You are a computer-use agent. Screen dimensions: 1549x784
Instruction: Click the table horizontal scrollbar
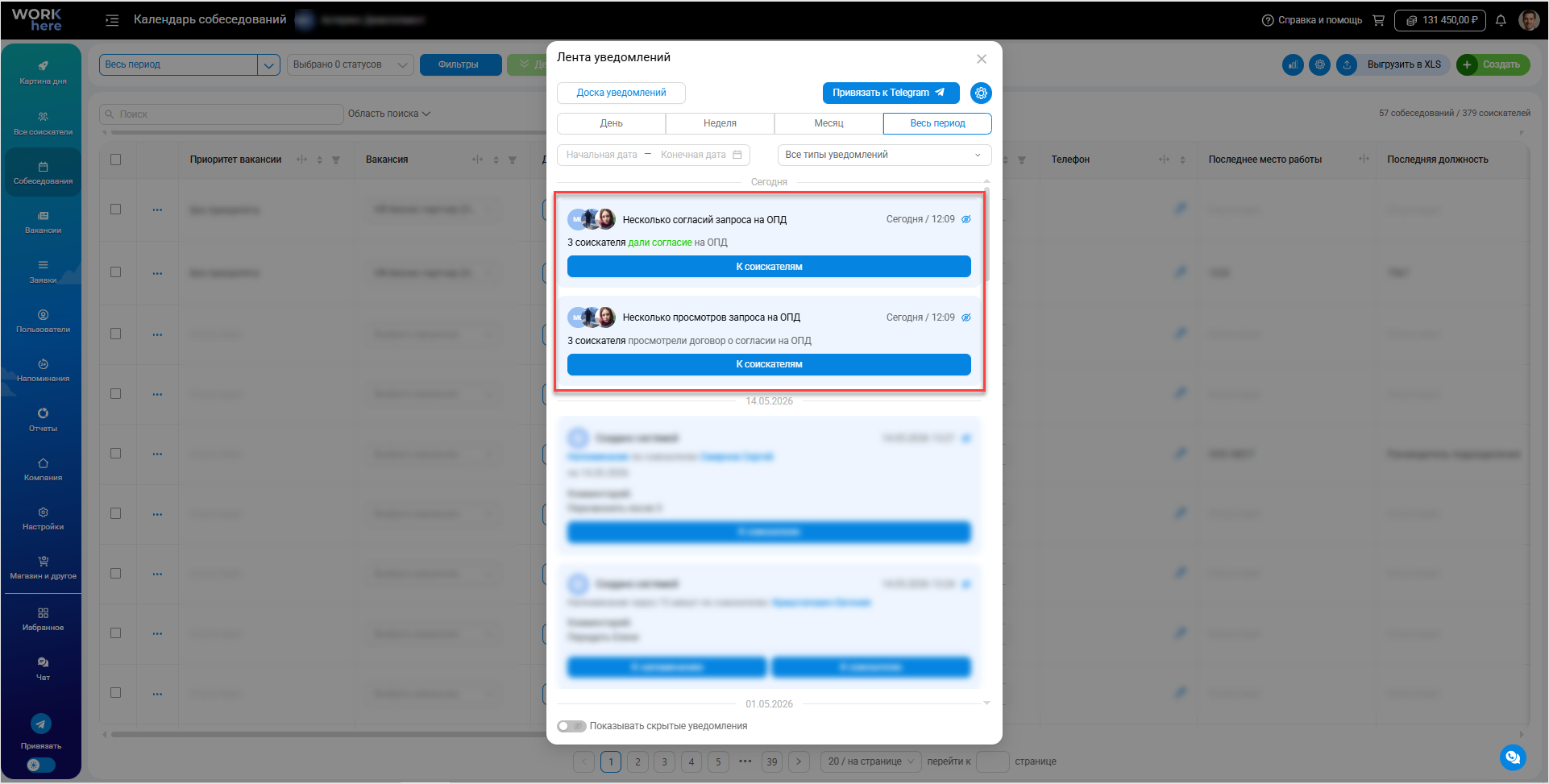tap(330, 734)
